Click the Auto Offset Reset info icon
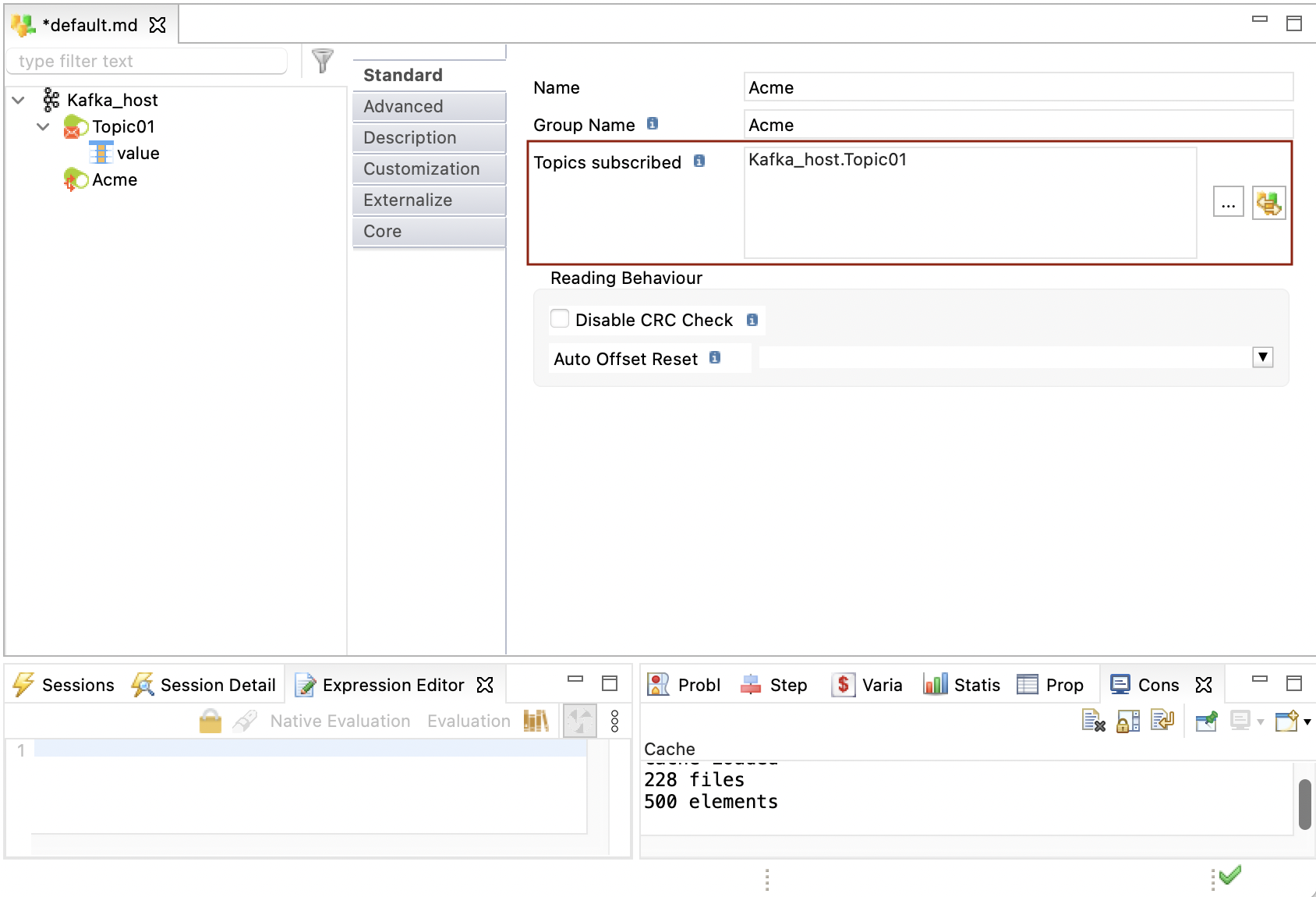The height and width of the screenshot is (897, 1316). (715, 358)
